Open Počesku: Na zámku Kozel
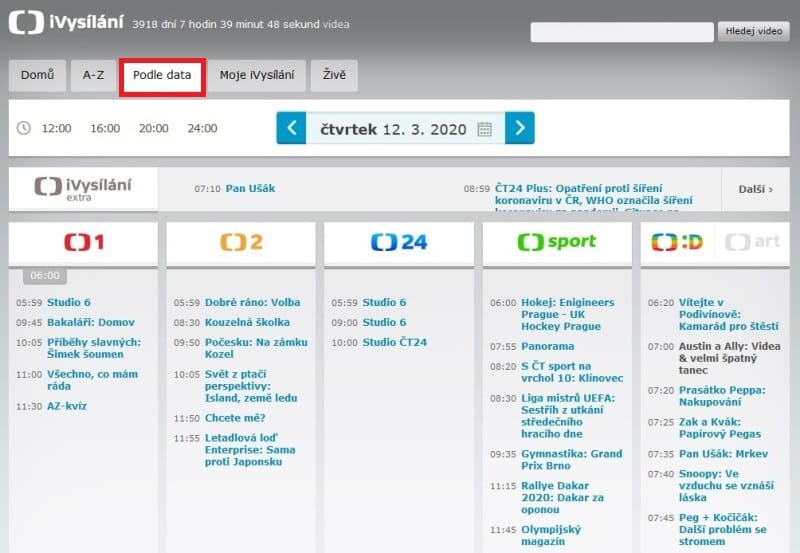 [256, 348]
